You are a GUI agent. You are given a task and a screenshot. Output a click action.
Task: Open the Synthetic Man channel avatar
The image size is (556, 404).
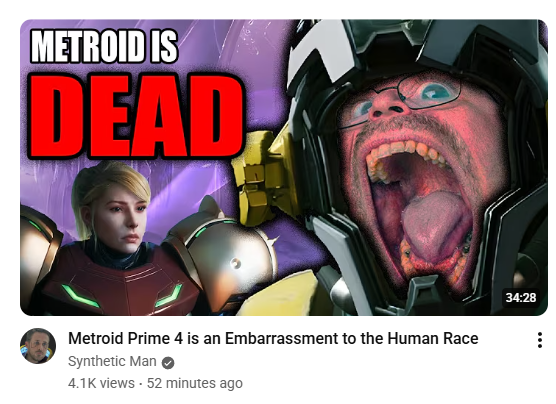38,346
